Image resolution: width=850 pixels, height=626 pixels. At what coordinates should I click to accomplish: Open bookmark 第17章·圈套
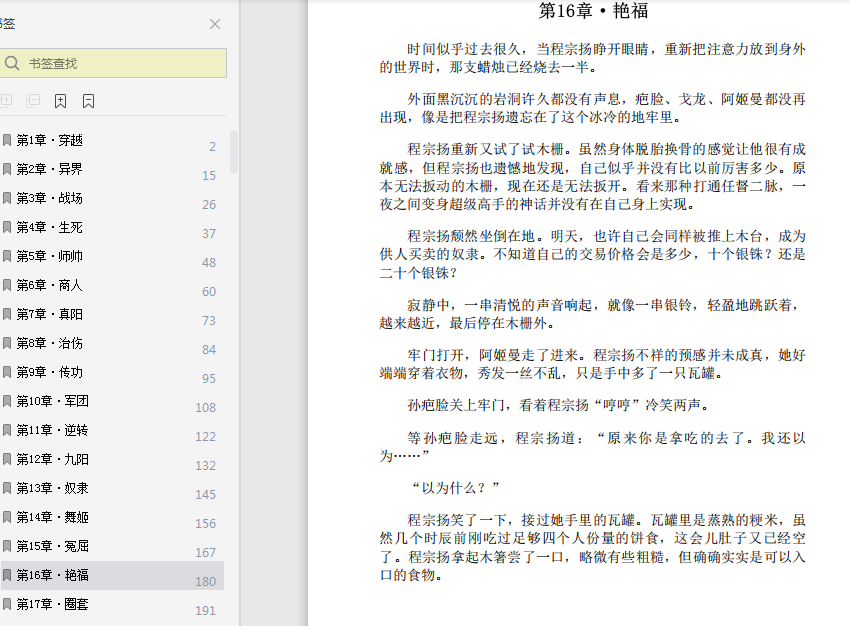112,604
